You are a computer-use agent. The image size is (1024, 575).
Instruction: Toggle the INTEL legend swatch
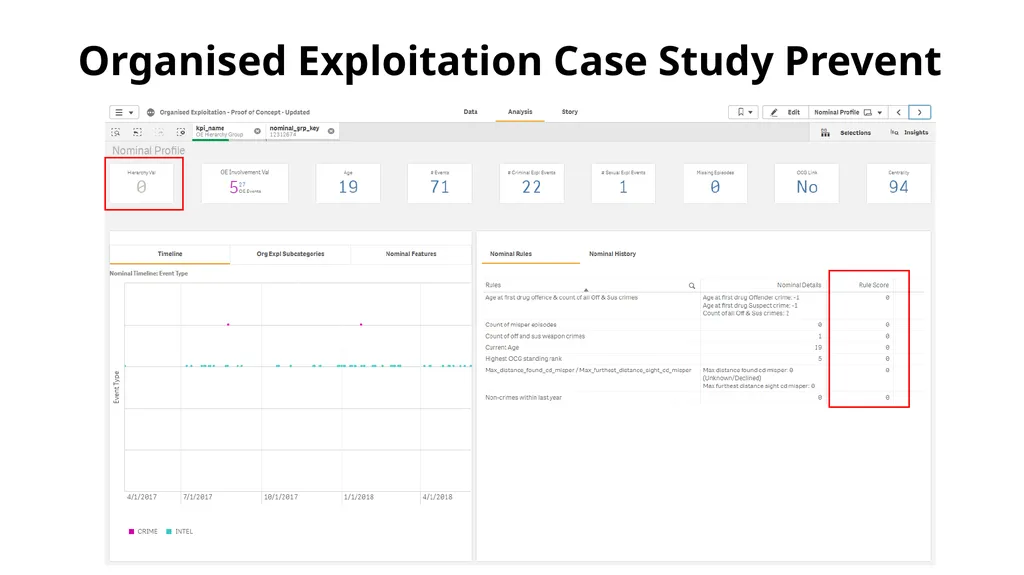tap(168, 532)
